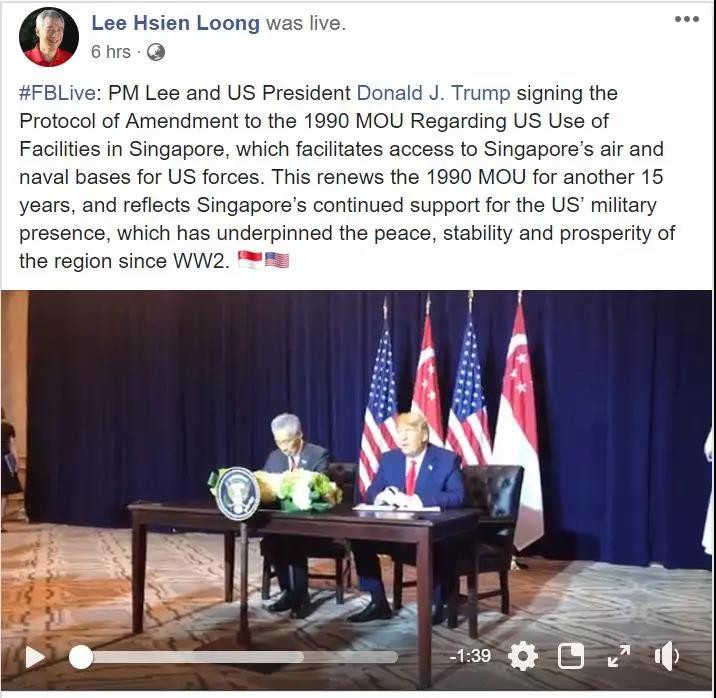Click the post caption text paragraph
This screenshot has height=698, width=716.
click(x=347, y=177)
